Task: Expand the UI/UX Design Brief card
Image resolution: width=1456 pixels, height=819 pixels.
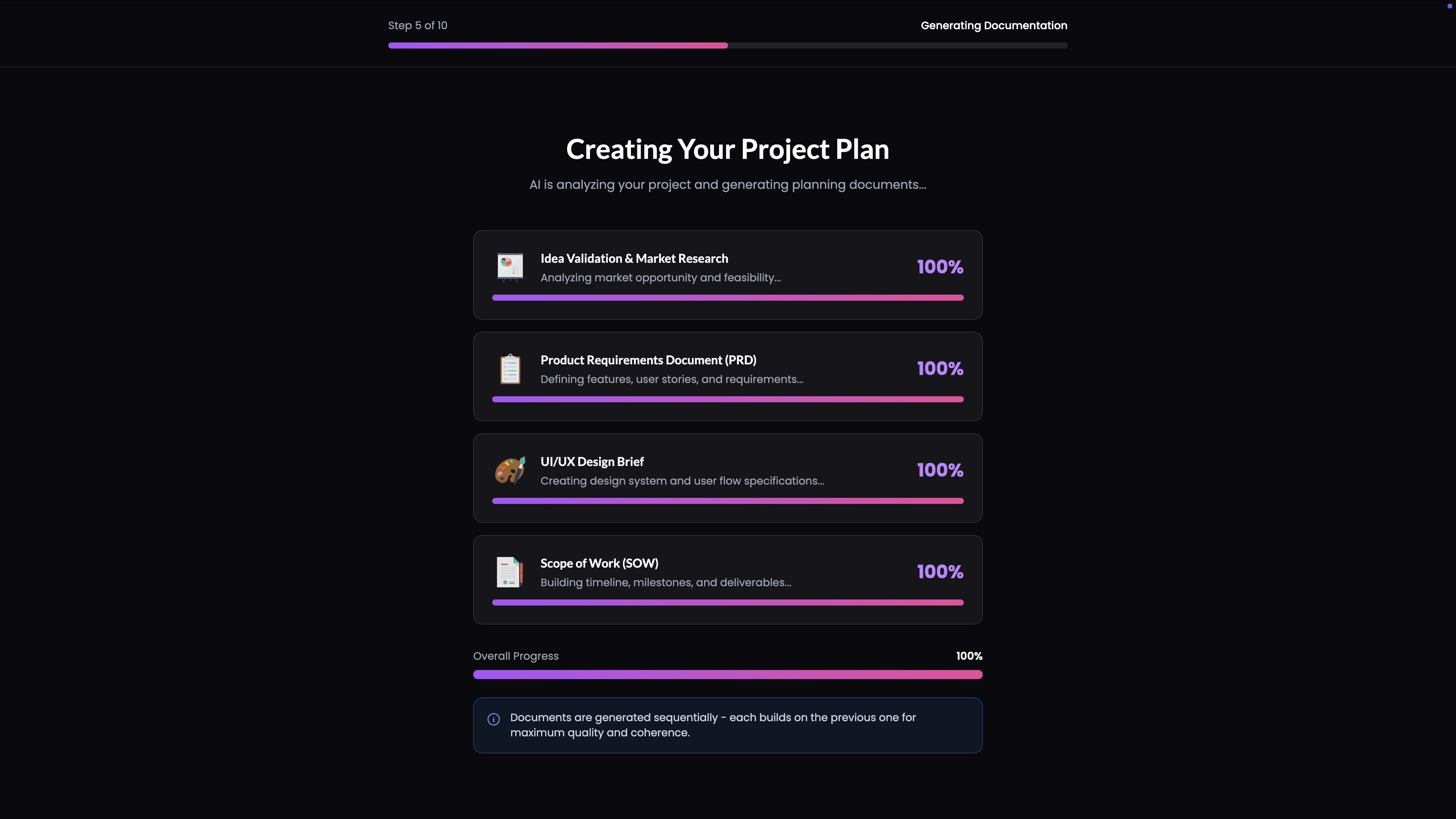Action: [728, 478]
